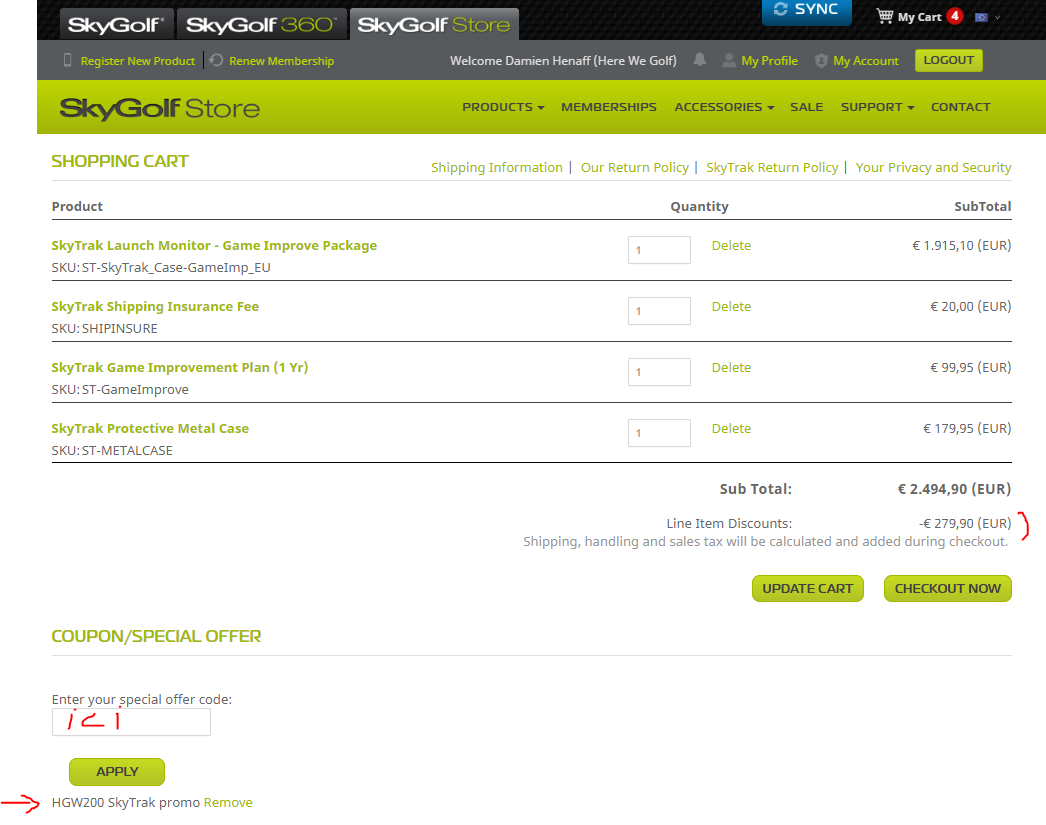This screenshot has height=825, width=1046.
Task: Click the Sub Total € 2.494,90 amount
Action: 954,489
